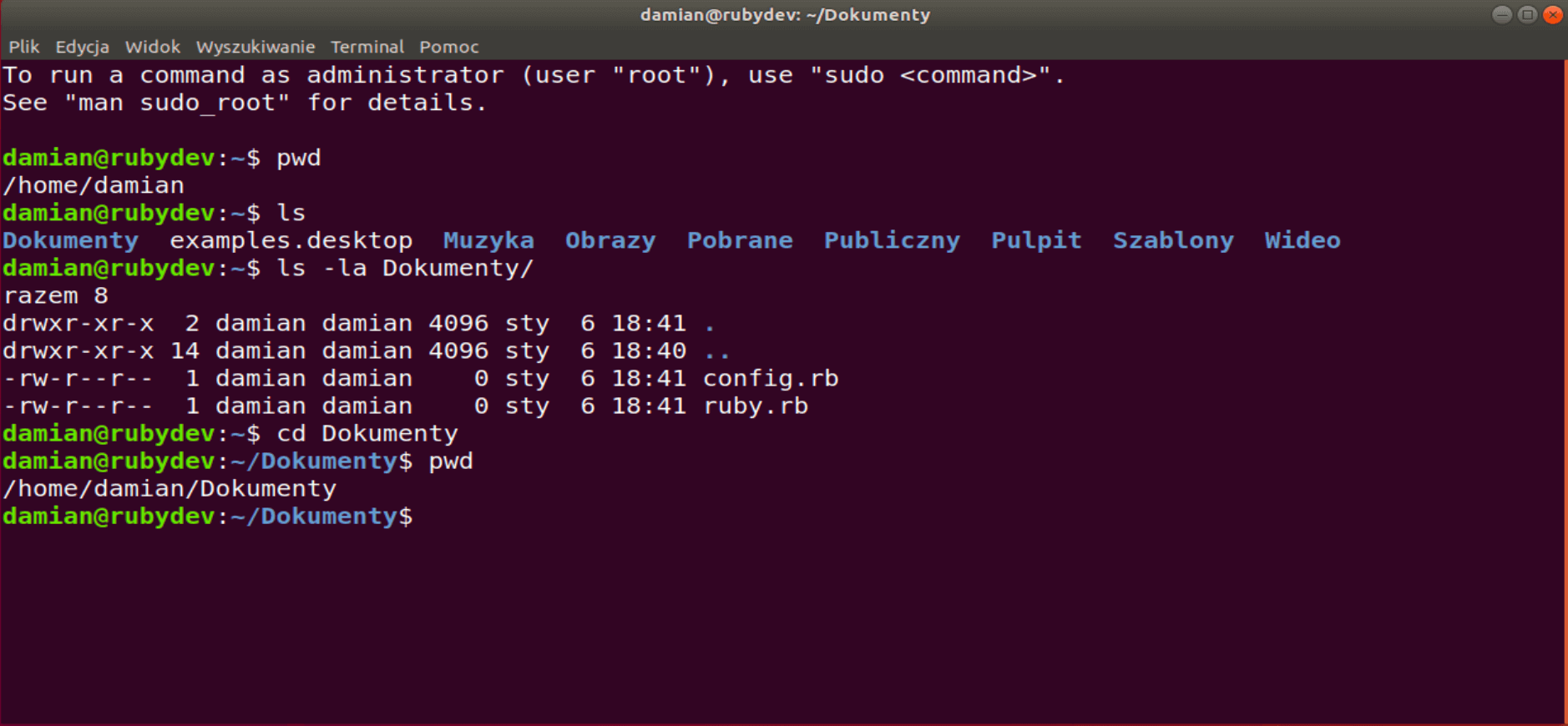Image resolution: width=1568 pixels, height=726 pixels.
Task: Open the Pomoc menu
Action: point(449,47)
